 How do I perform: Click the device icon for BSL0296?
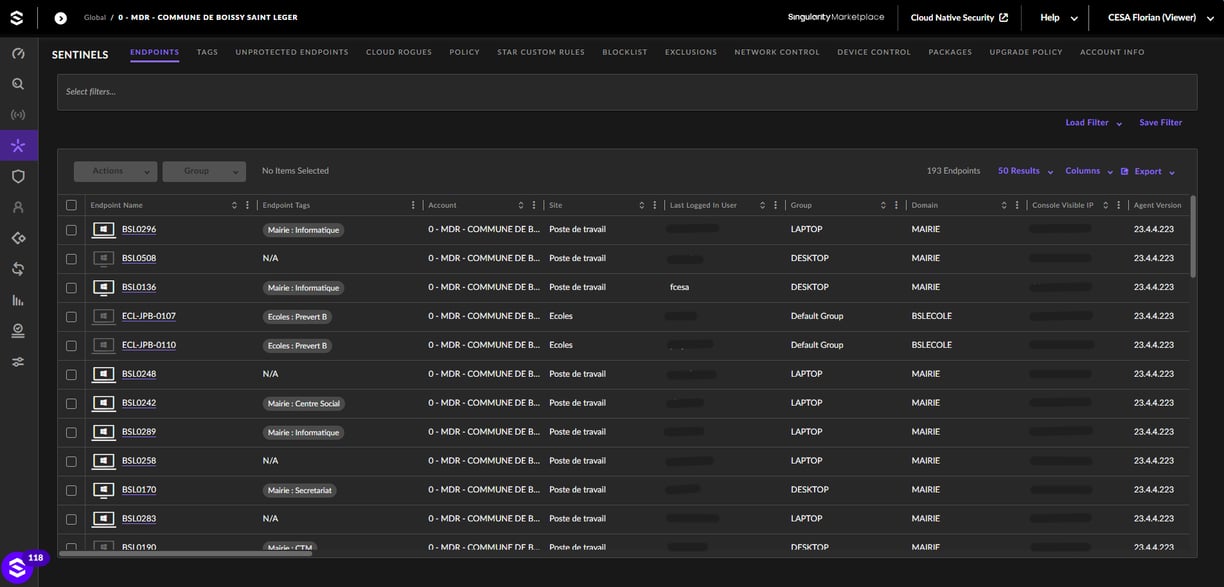104,229
